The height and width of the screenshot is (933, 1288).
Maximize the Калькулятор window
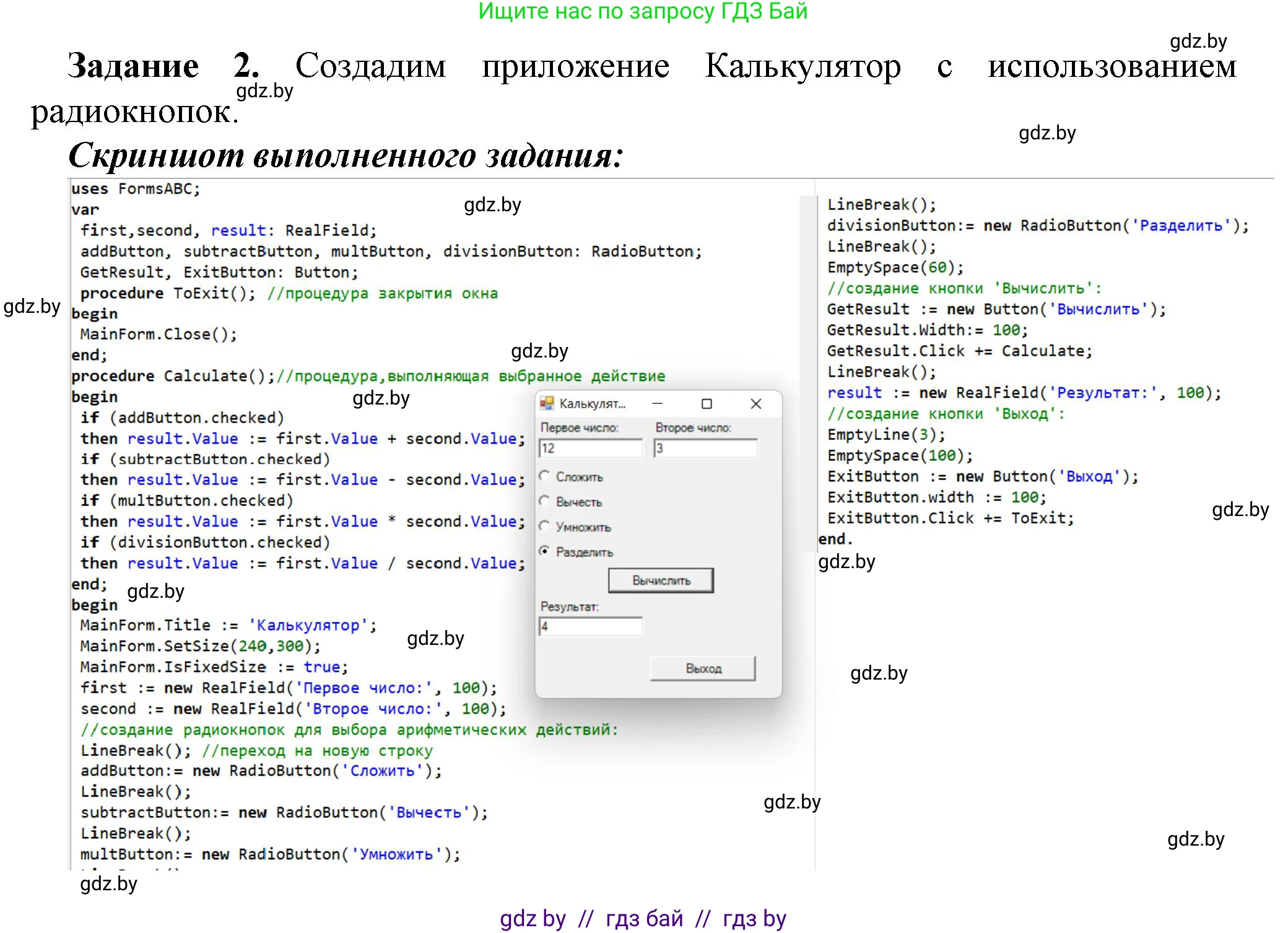(x=707, y=403)
